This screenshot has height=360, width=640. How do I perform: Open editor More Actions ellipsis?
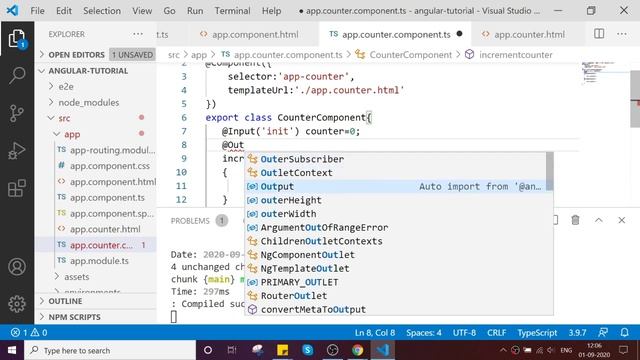[x=622, y=34]
